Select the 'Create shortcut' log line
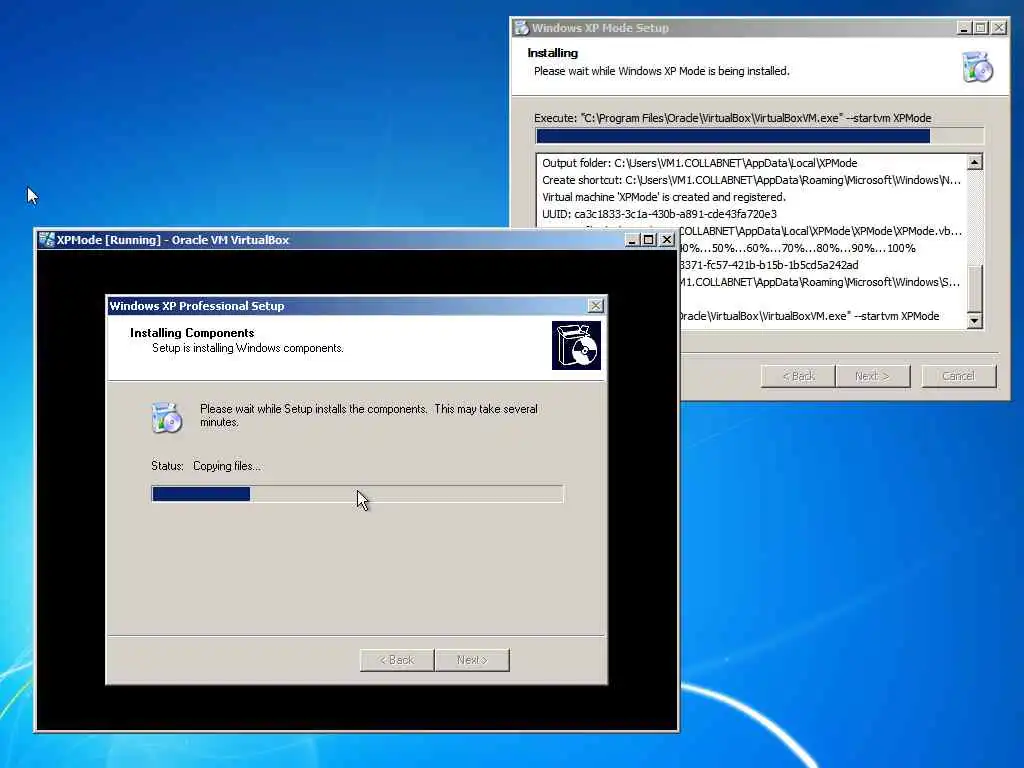This screenshot has height=768, width=1024. click(751, 180)
